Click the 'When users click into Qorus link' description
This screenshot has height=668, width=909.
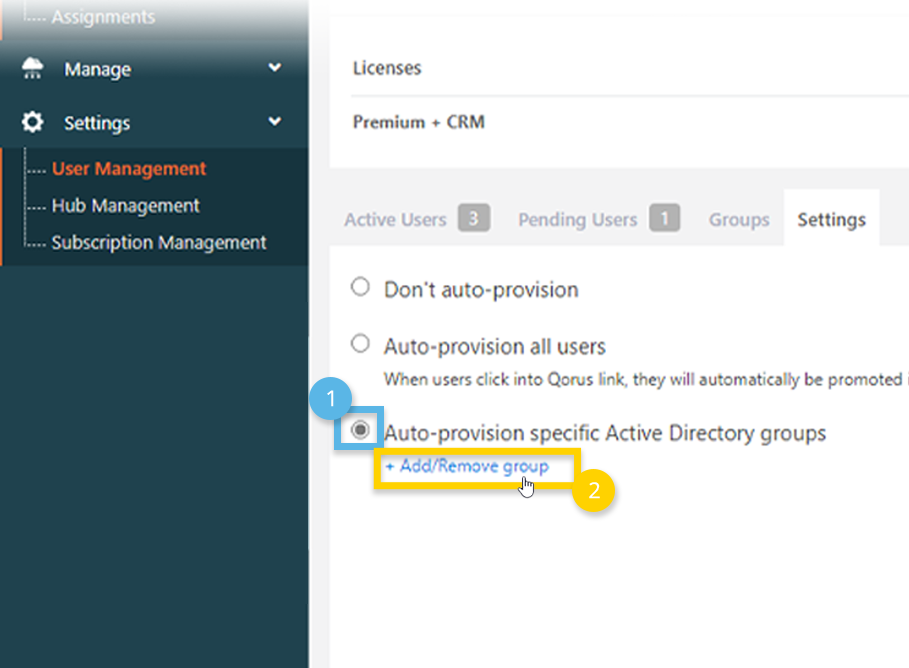[646, 379]
